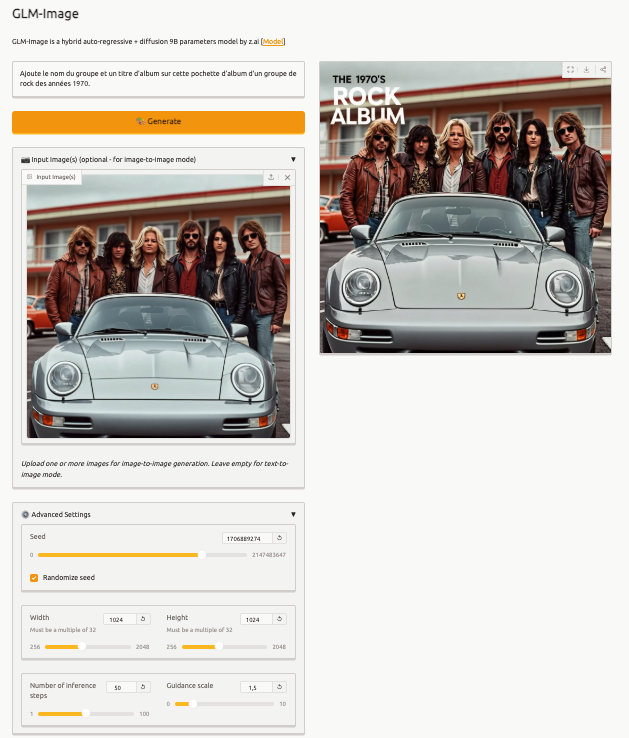Click the upload icon on input image
The height and width of the screenshot is (738, 629).
point(271,177)
